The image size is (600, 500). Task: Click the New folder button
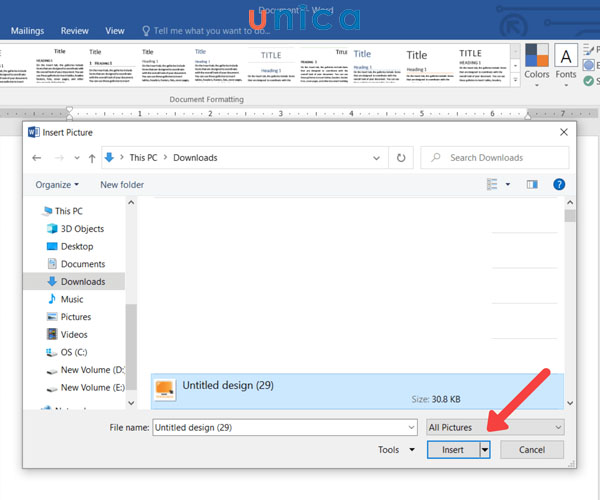pyautogui.click(x=122, y=184)
